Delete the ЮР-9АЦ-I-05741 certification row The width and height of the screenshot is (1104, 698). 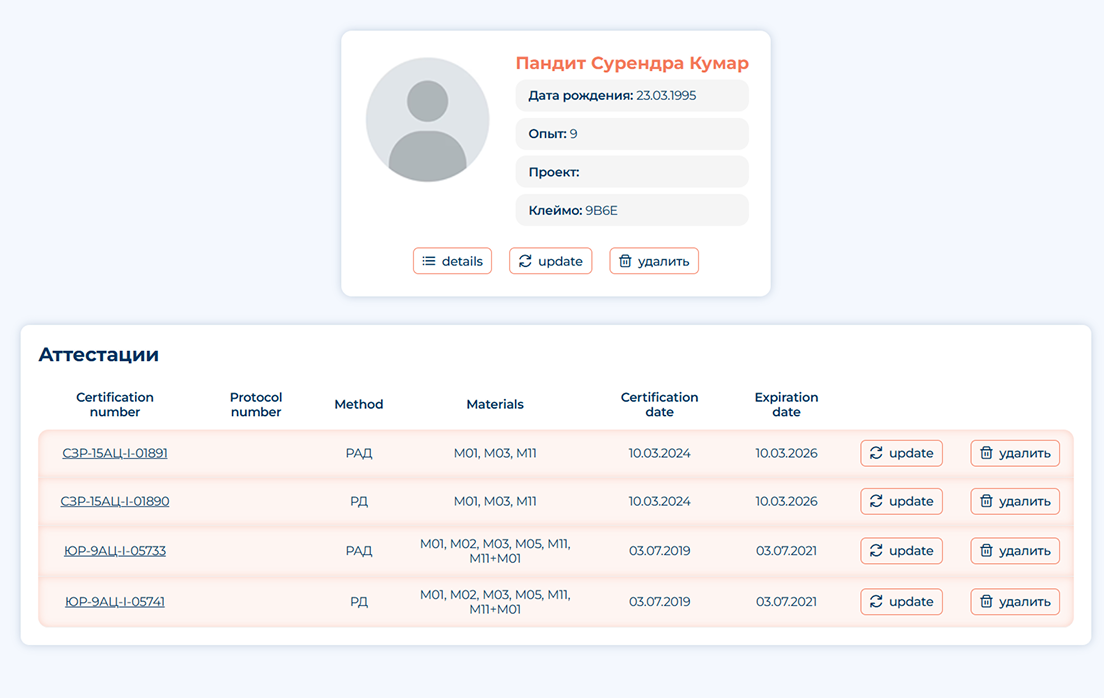click(1014, 601)
